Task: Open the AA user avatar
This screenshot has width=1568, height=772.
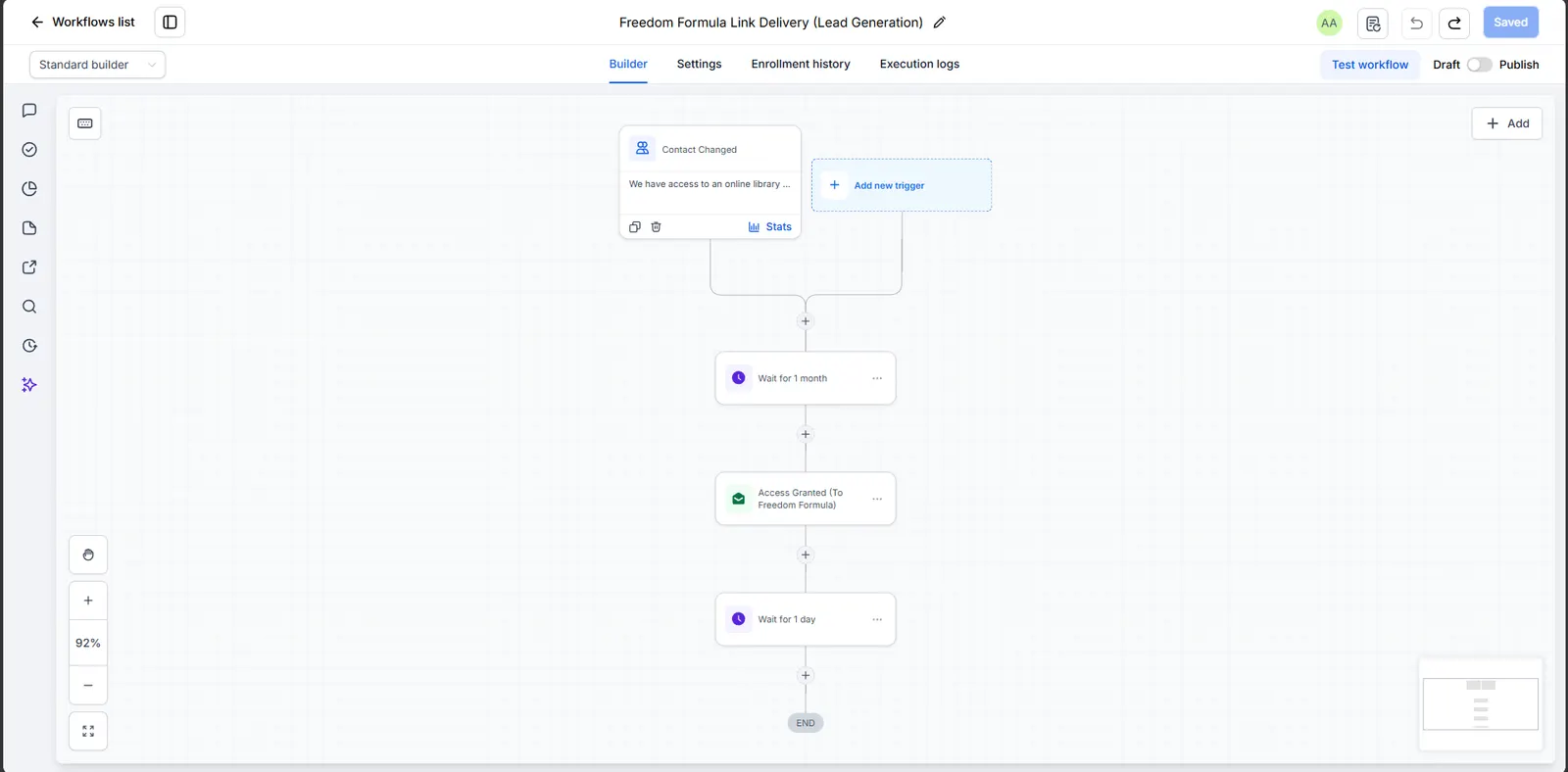Action: point(1329,23)
